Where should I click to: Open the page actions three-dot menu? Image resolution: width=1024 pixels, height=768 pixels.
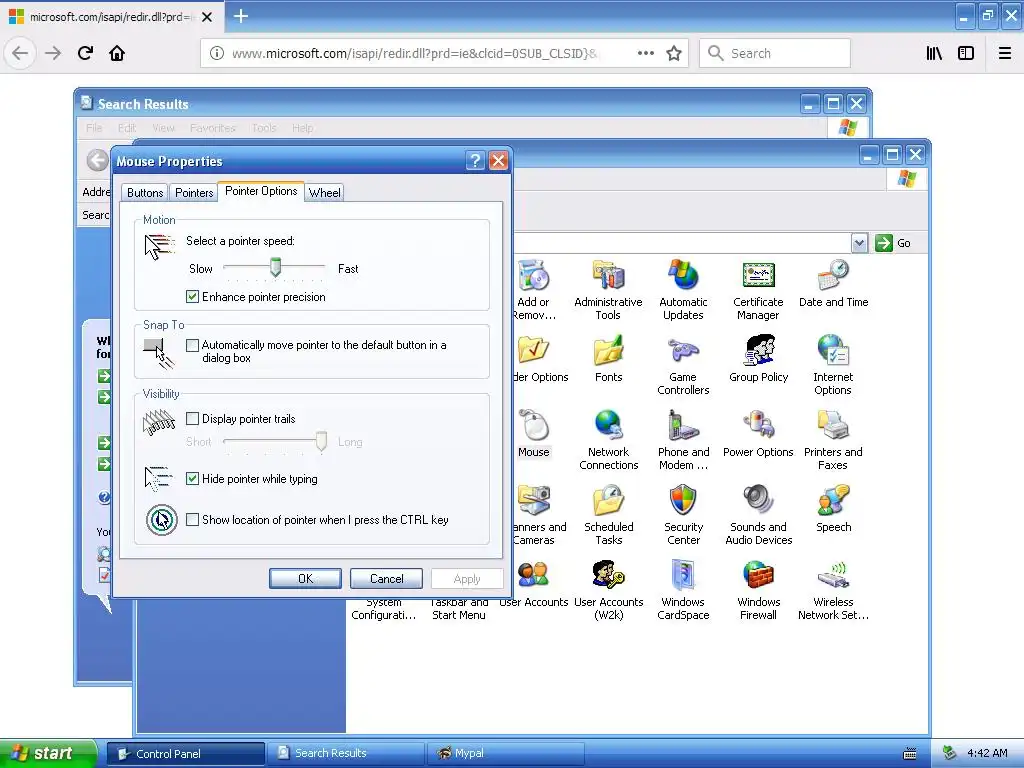[x=645, y=53]
